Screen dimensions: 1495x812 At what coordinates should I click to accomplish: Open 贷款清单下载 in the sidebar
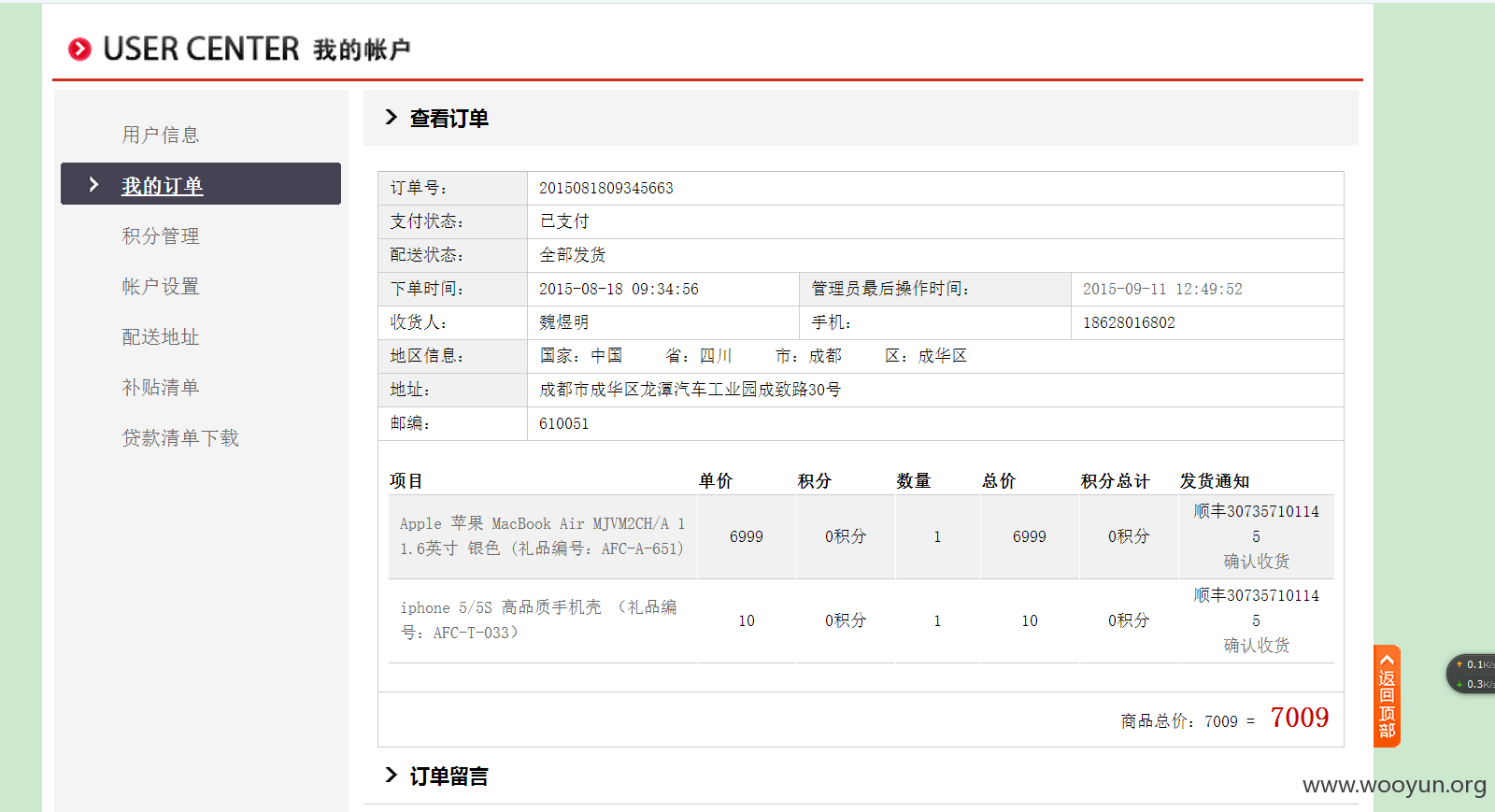point(180,437)
